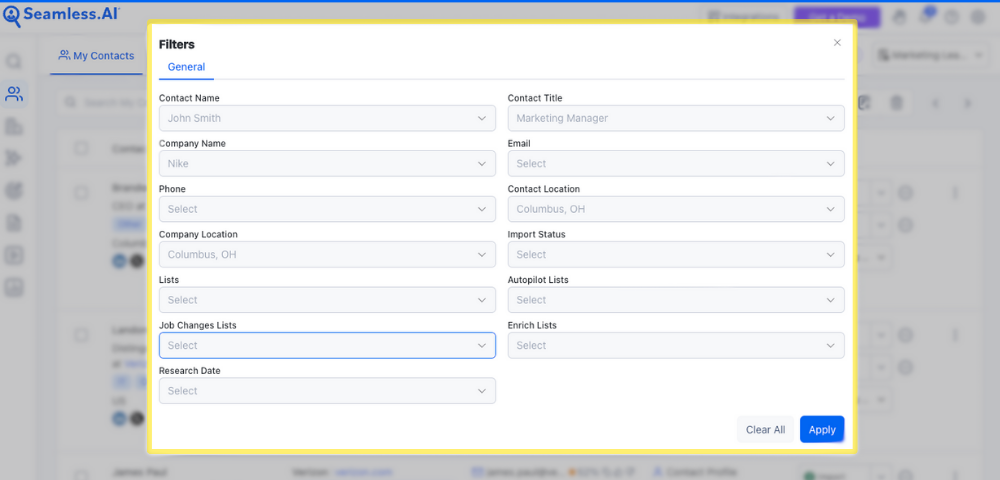Open the Contact Location dropdown
Image resolution: width=1000 pixels, height=480 pixels.
(676, 209)
